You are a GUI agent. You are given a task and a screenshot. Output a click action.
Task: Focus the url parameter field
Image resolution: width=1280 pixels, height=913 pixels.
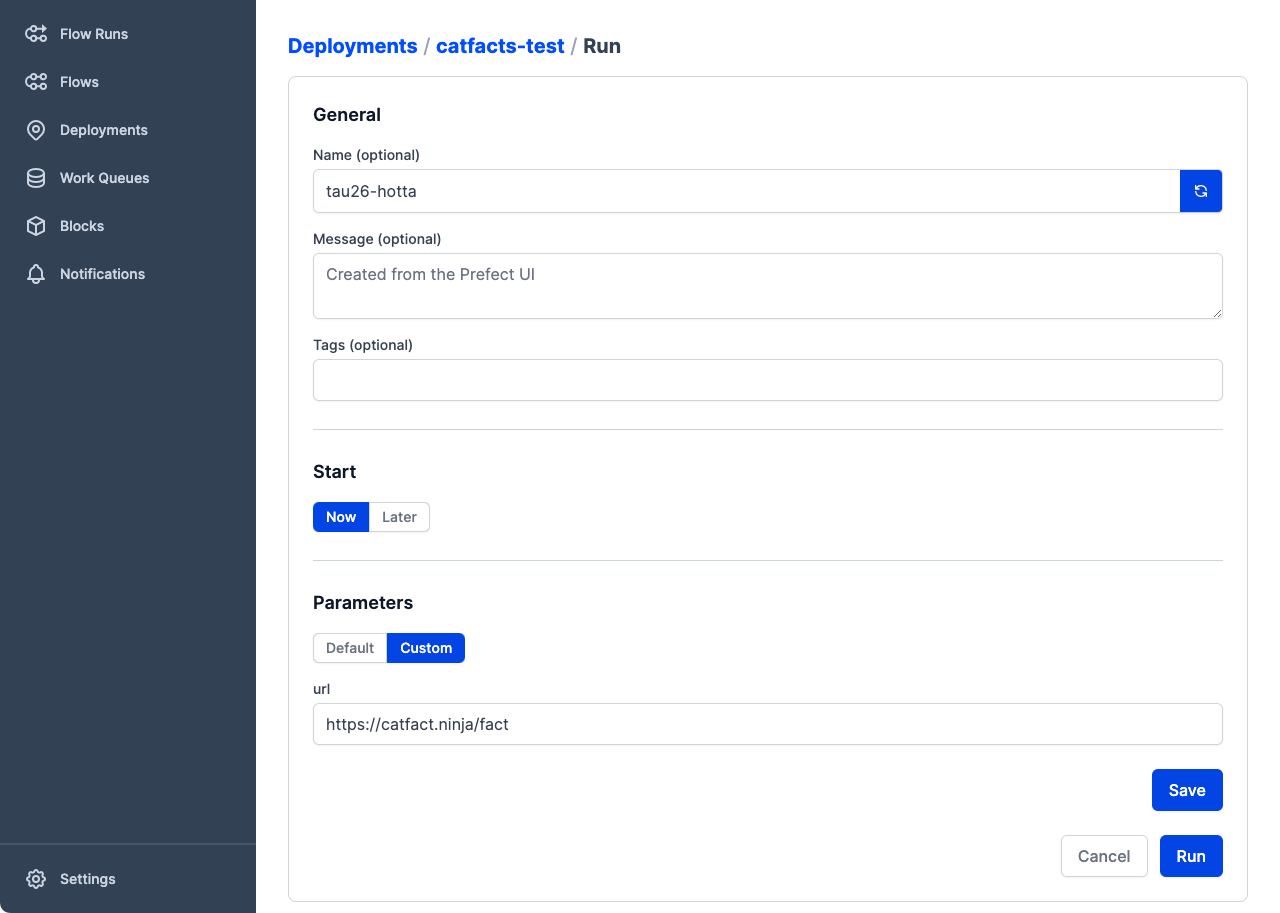click(768, 724)
